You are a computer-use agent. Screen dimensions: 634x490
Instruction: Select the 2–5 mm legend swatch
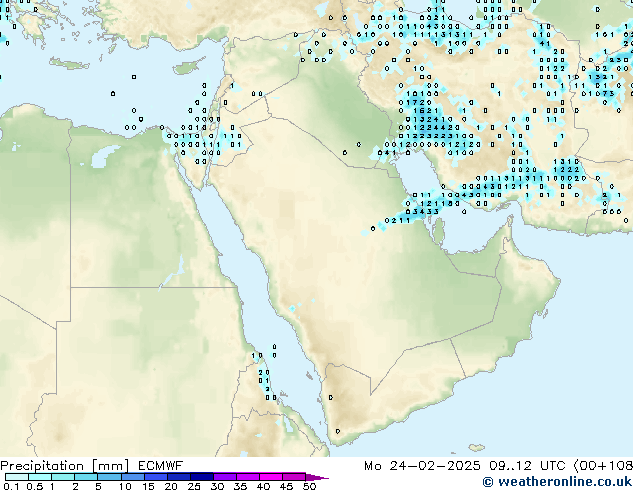point(86,477)
